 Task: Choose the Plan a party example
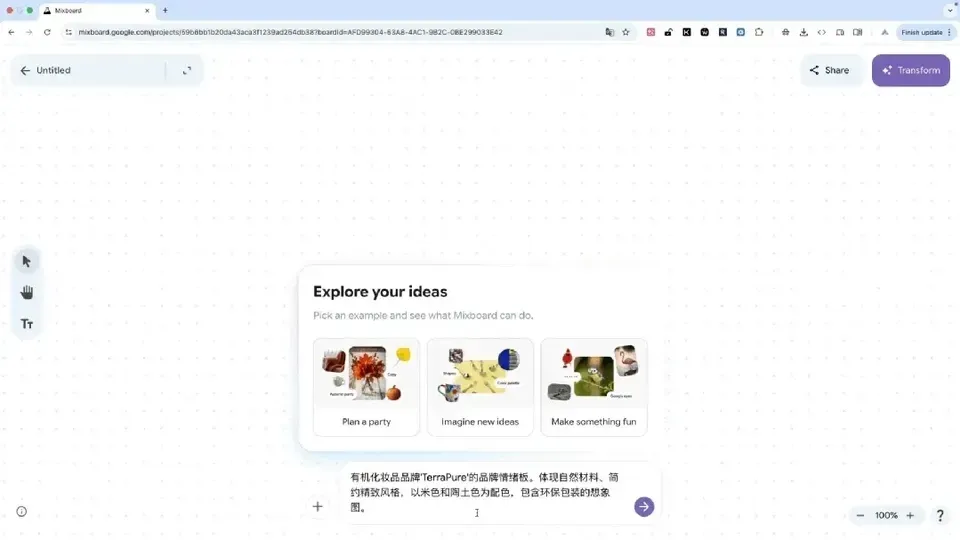(366, 387)
